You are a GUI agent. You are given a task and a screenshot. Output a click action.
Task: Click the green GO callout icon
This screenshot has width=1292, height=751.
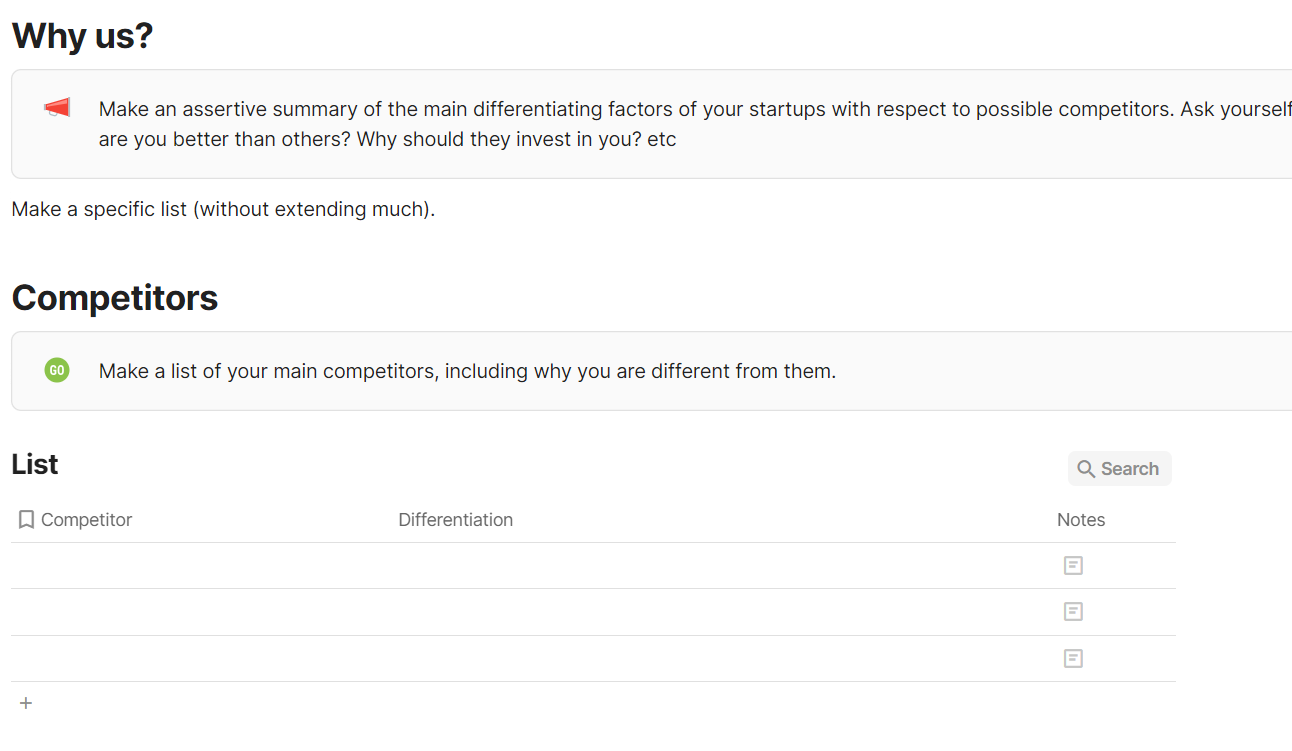pyautogui.click(x=57, y=371)
